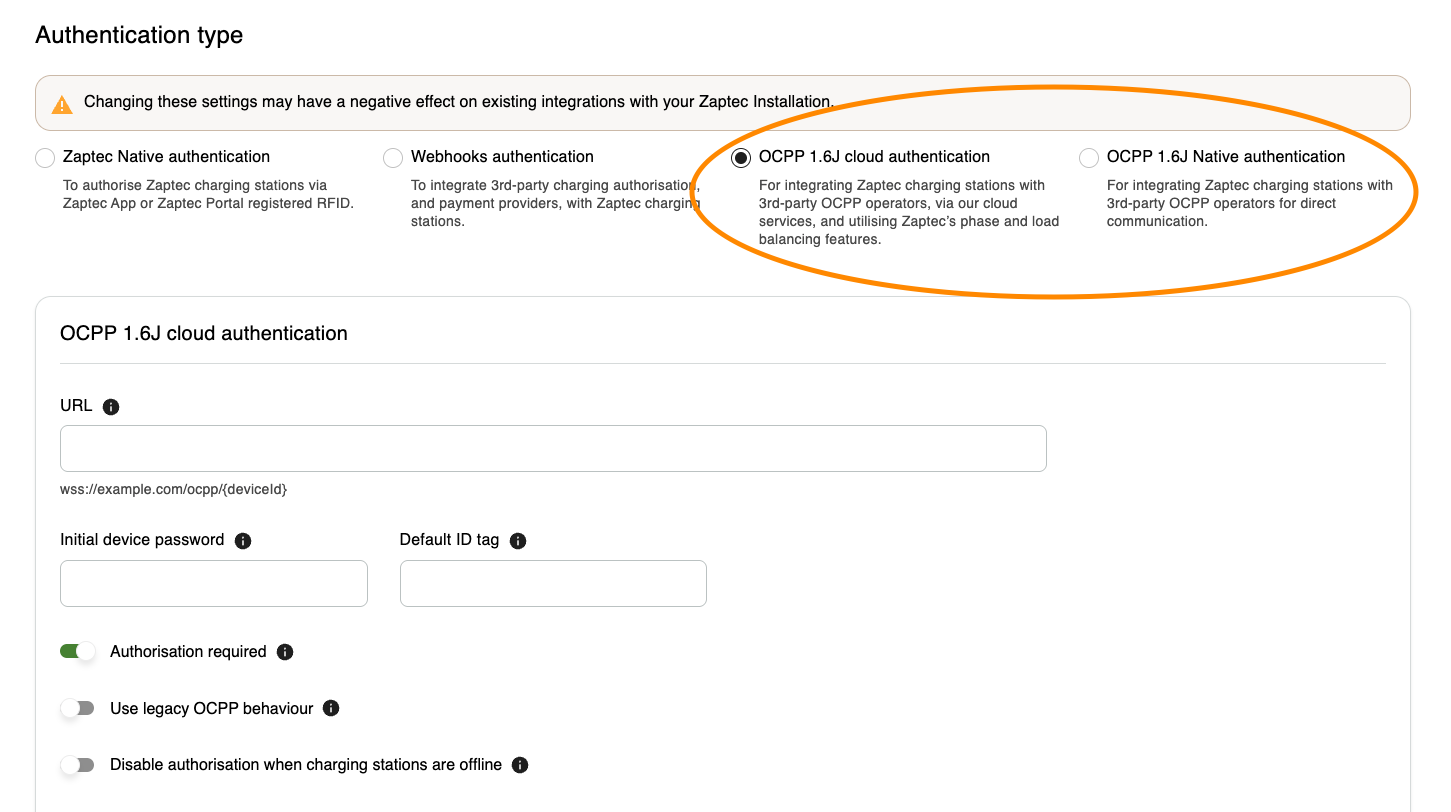
Task: Click the Default ID tag field
Action: [553, 583]
